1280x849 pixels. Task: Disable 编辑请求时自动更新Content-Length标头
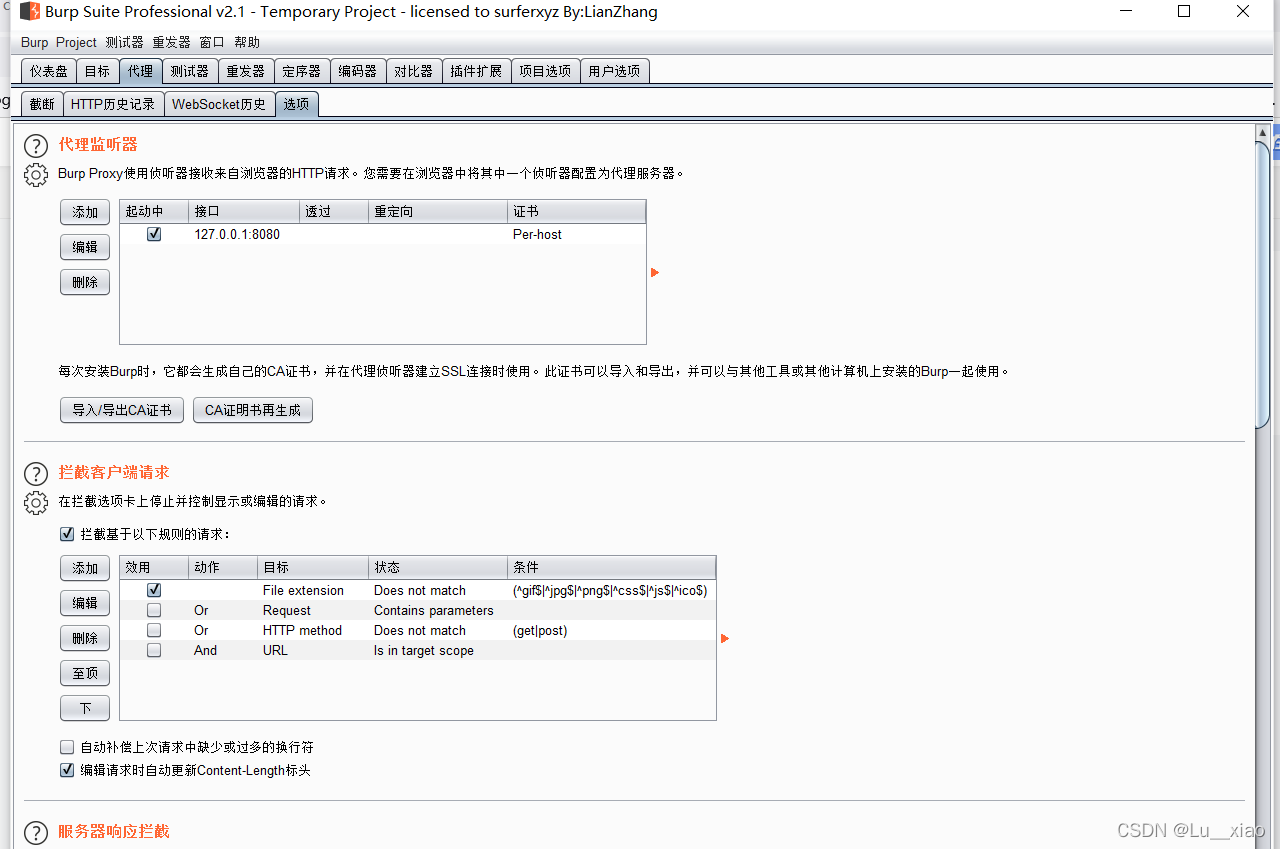click(67, 770)
